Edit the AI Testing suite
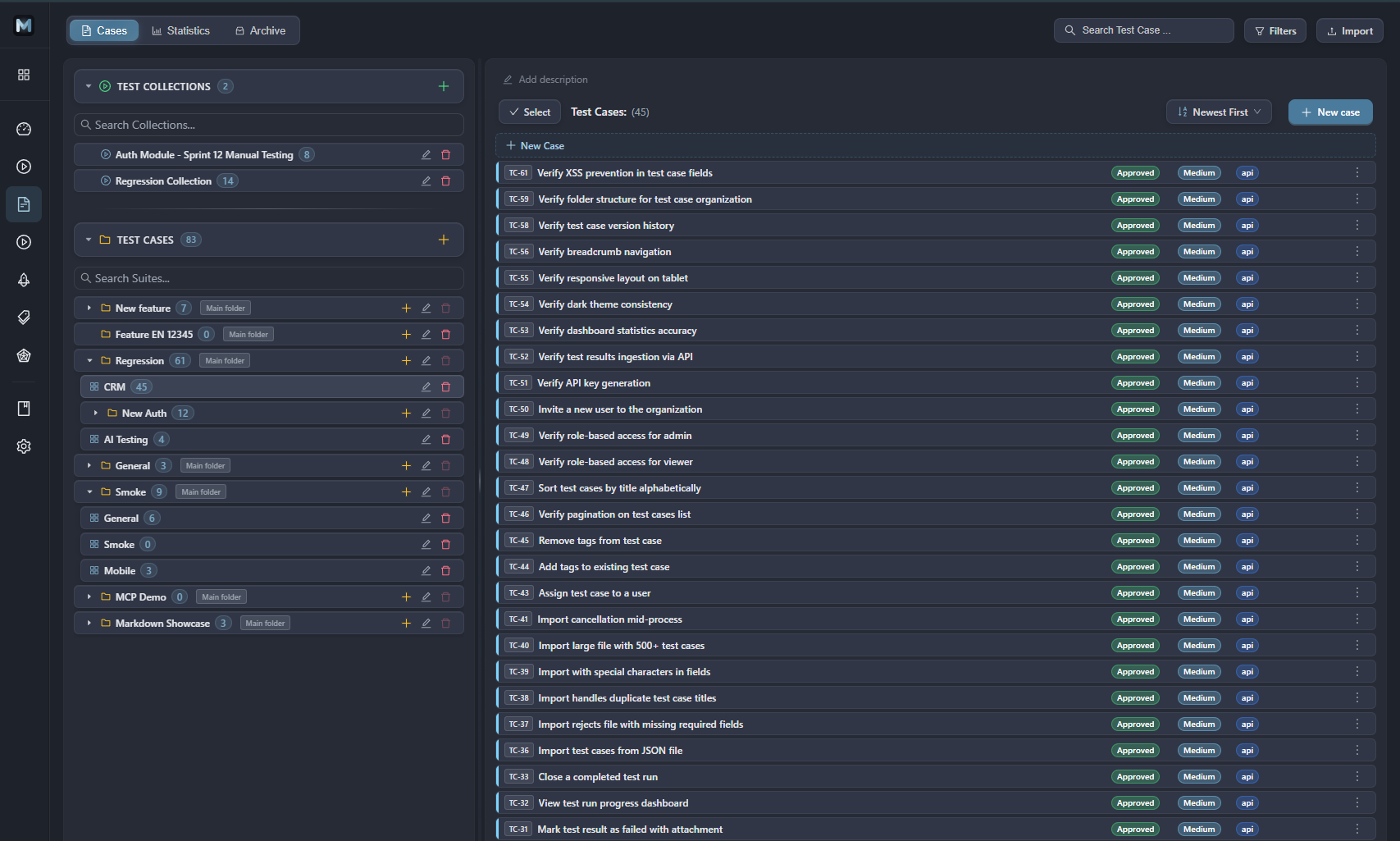Screen dimensions: 1400x841 [426, 440]
